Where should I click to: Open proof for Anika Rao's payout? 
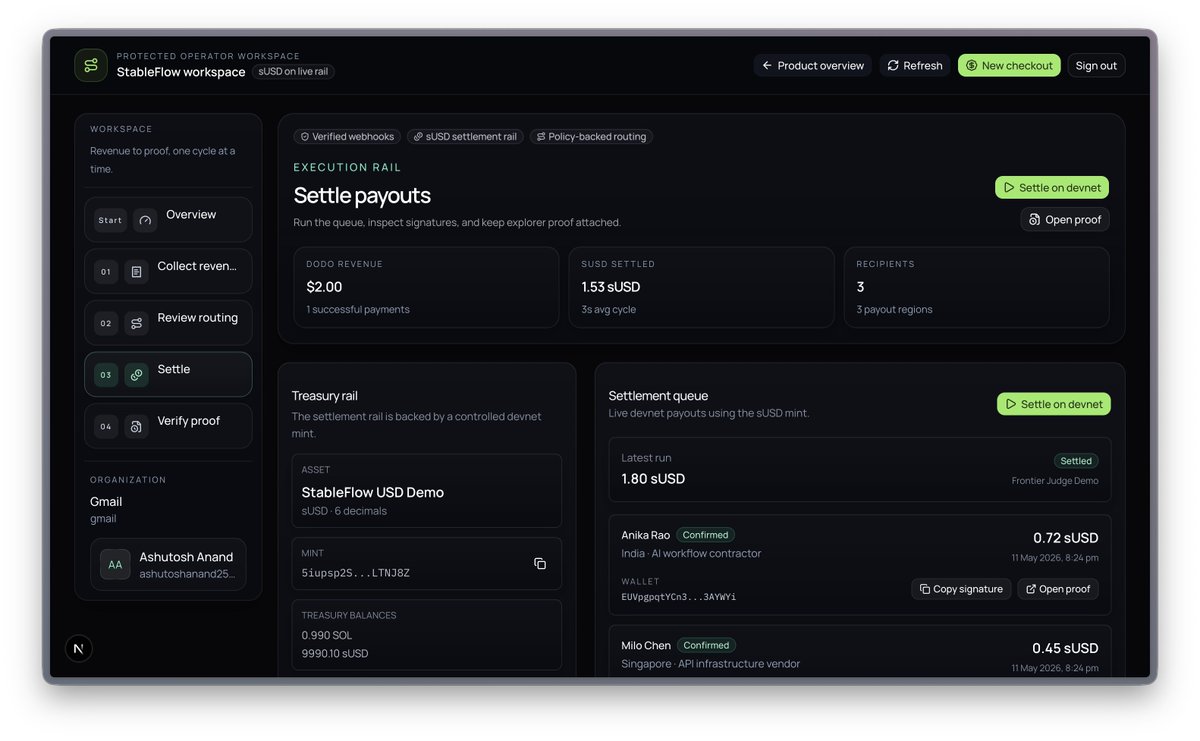1058,589
